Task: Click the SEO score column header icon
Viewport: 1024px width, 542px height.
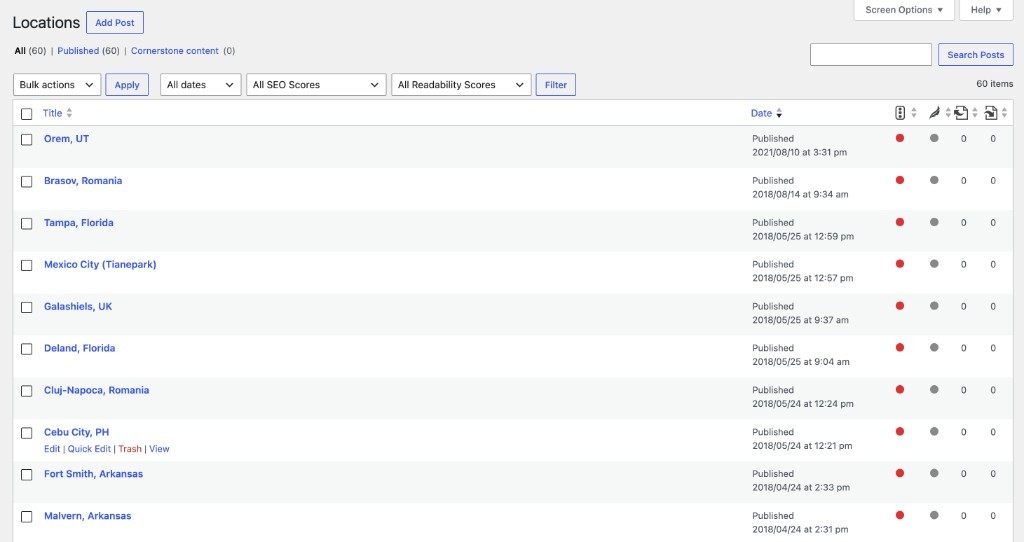Action: point(900,113)
